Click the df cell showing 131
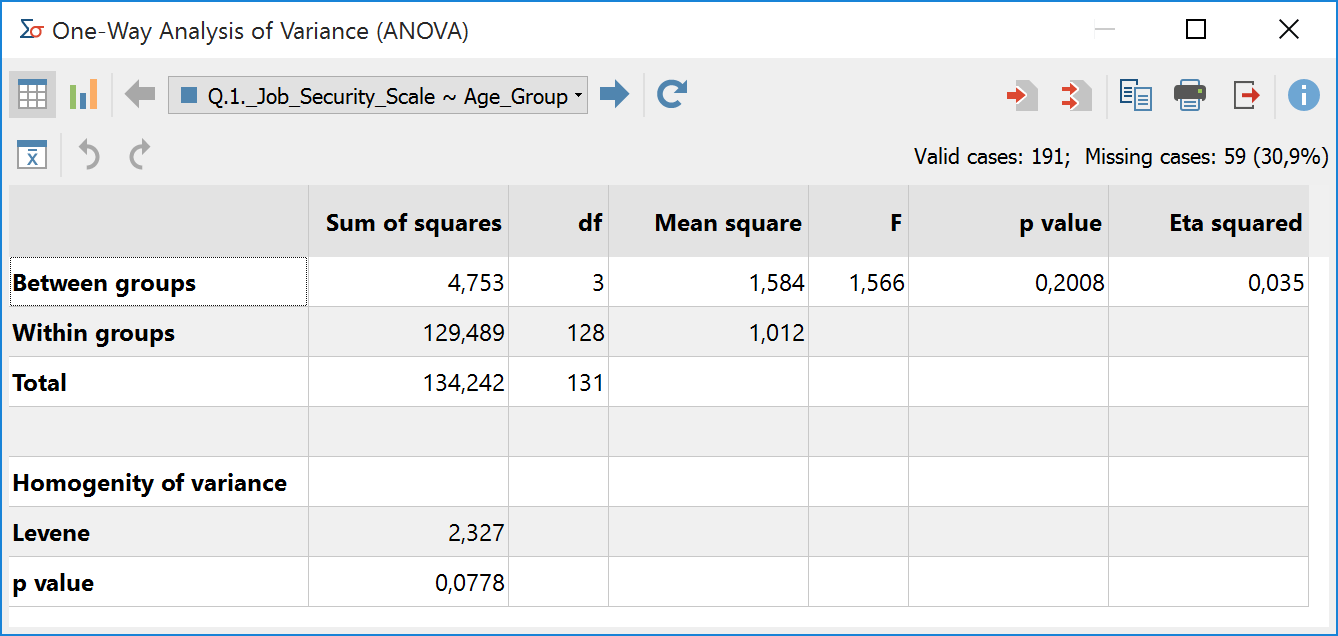1338x636 pixels. pos(558,382)
